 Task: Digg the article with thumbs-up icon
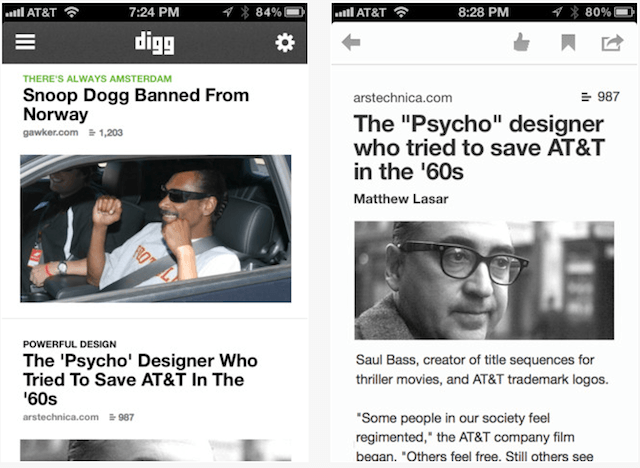coord(521,42)
